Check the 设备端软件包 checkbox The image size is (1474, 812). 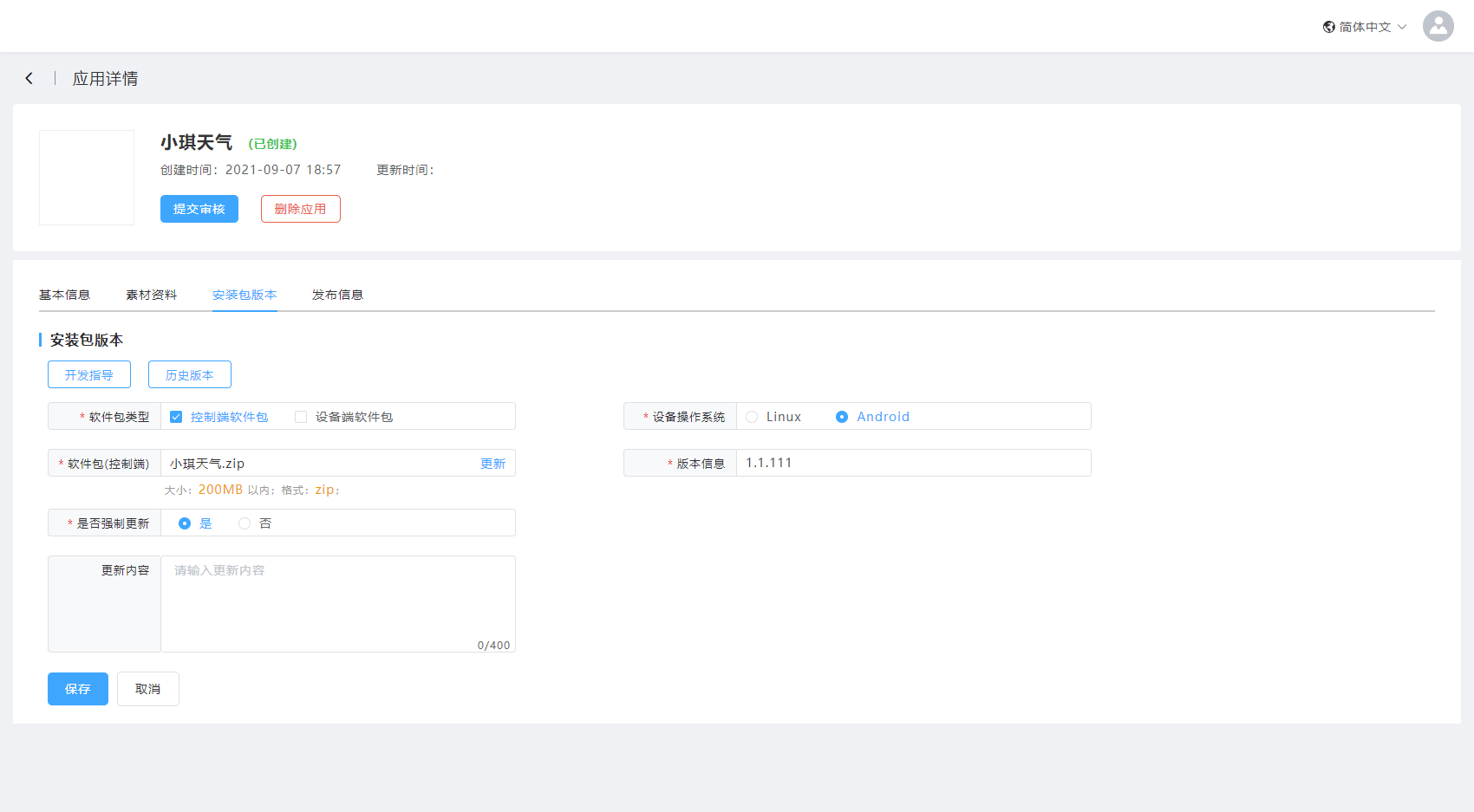click(x=301, y=417)
